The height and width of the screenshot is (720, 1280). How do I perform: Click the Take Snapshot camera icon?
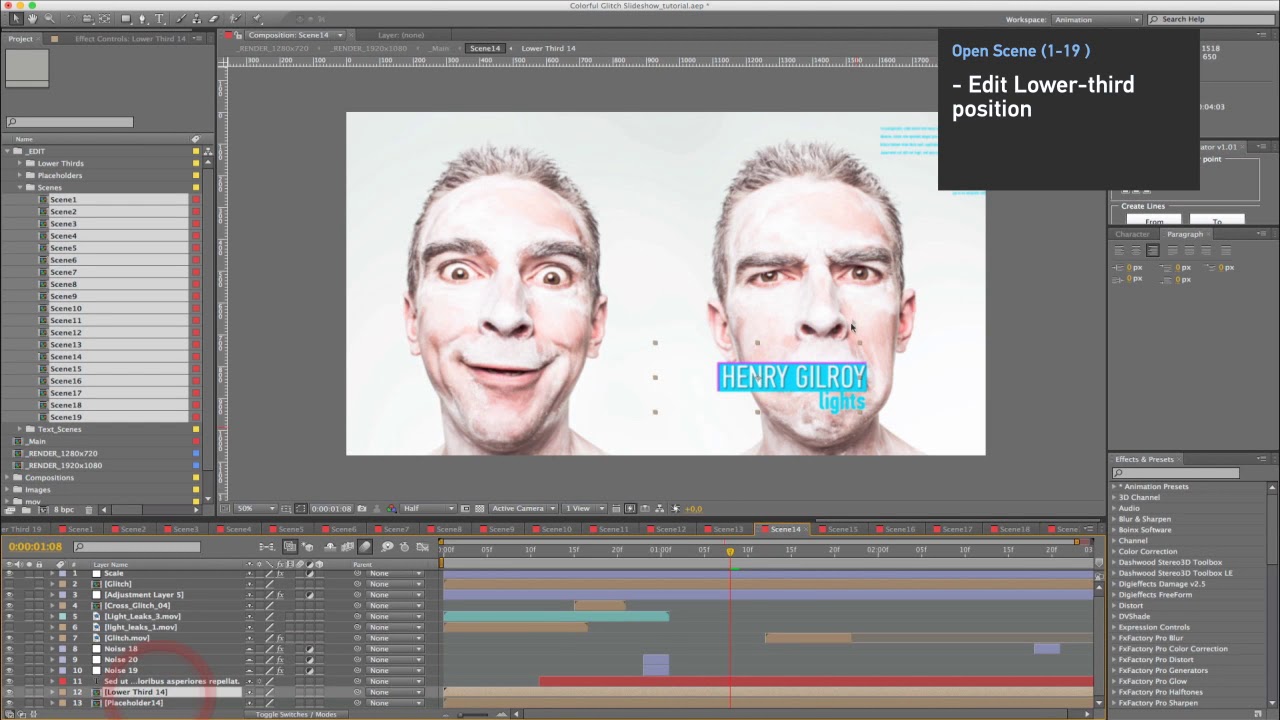click(362, 509)
